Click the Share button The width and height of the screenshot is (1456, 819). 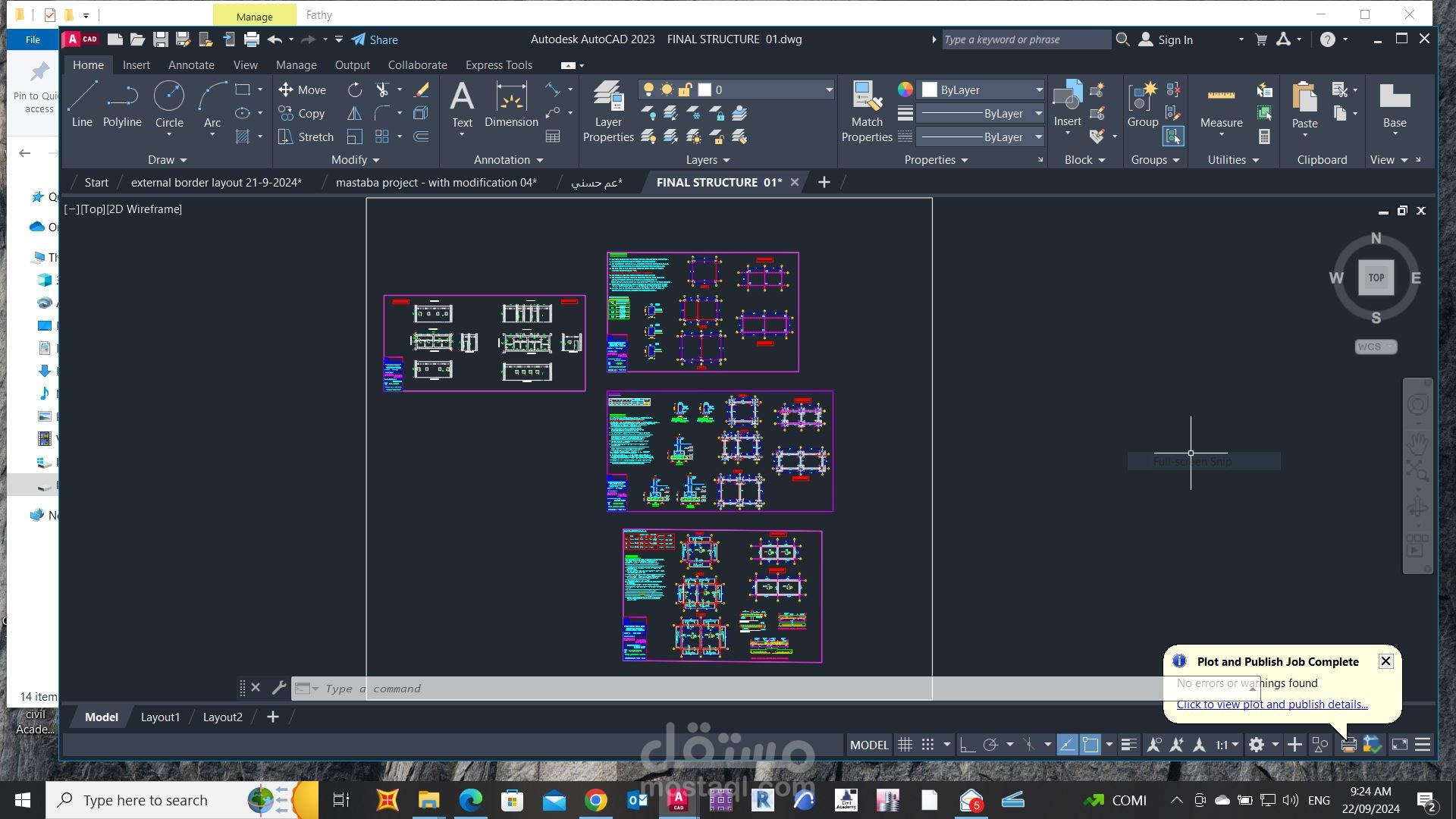[x=375, y=39]
